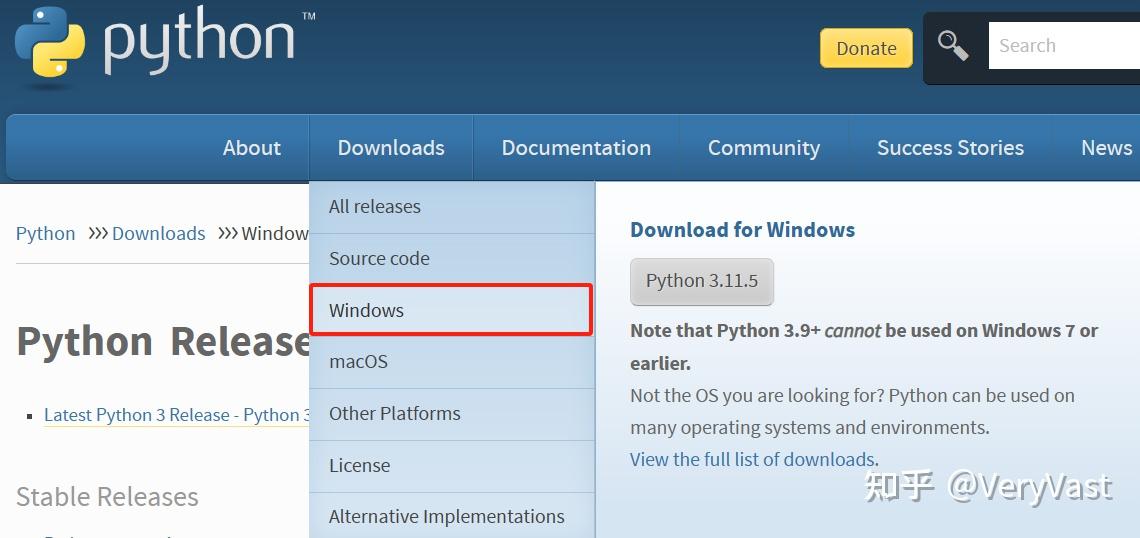Open the Downloads navigation menu
The width and height of the screenshot is (1140, 538).
click(x=391, y=148)
